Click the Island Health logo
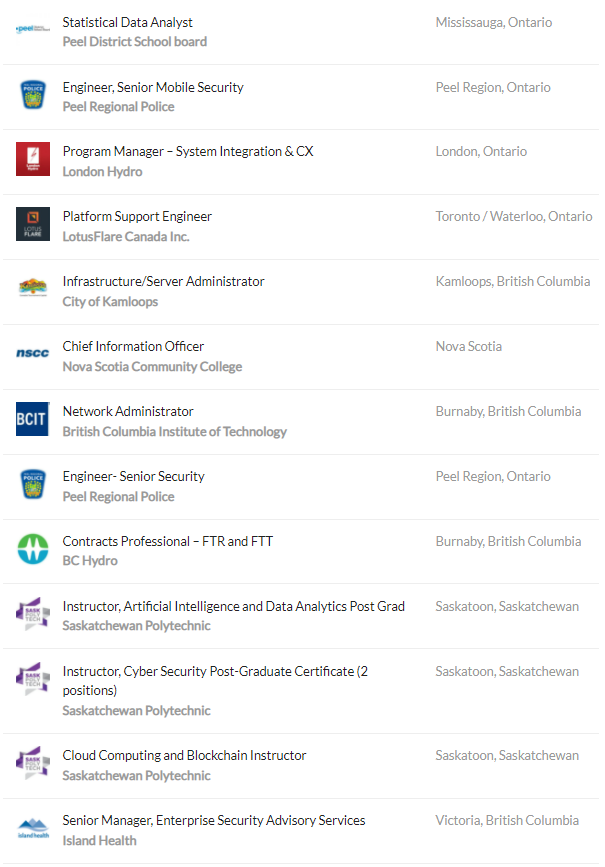605x867 pixels. (x=33, y=829)
